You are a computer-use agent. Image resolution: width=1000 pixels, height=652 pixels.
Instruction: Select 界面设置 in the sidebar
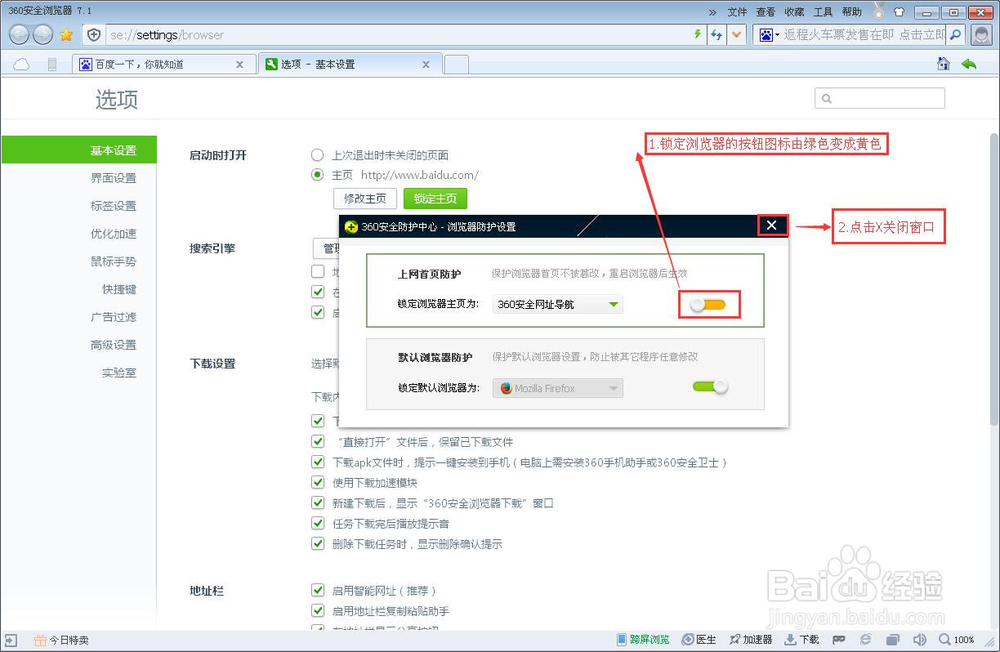113,178
